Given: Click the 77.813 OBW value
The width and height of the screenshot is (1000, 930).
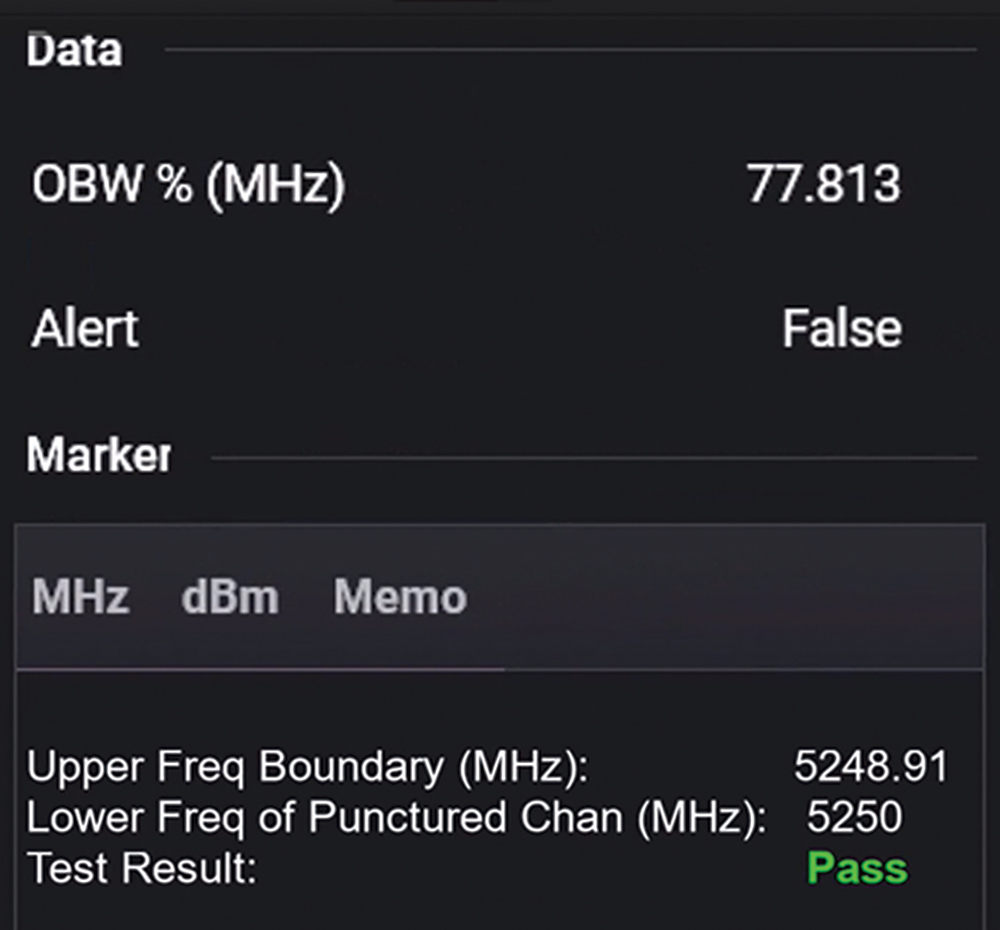Looking at the screenshot, I should coord(823,185).
